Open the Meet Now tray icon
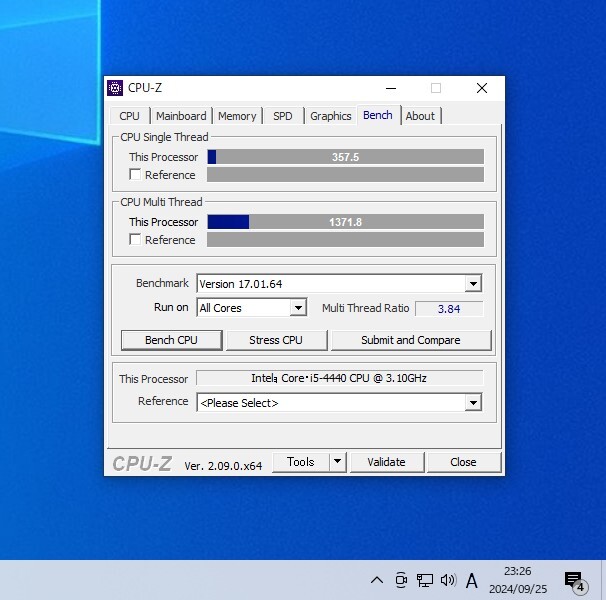The height and width of the screenshot is (600, 606). [x=401, y=580]
